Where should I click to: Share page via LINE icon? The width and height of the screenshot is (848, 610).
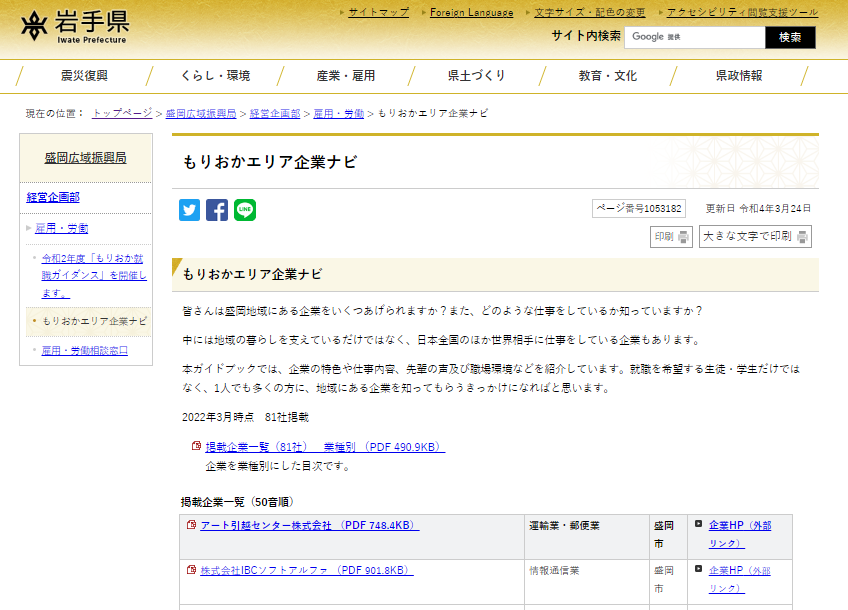pos(245,210)
